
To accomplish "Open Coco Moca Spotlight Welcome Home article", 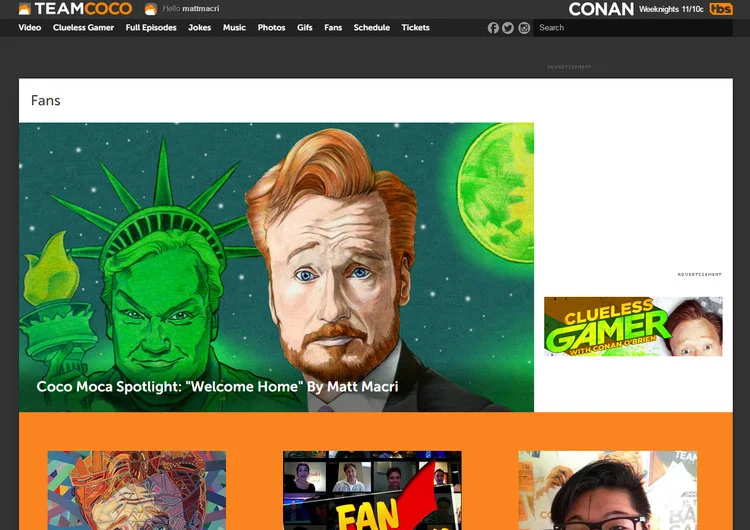I will tap(276, 267).
